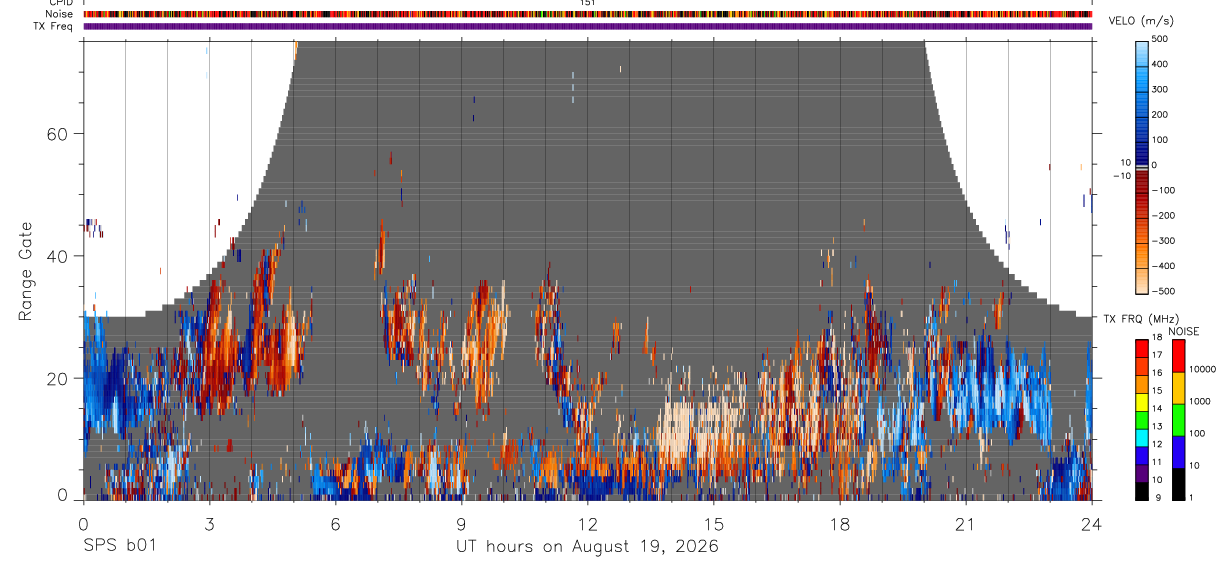Click the 18 MHz label on frequency scale
The width and height of the screenshot is (1228, 567).
(x=1157, y=337)
